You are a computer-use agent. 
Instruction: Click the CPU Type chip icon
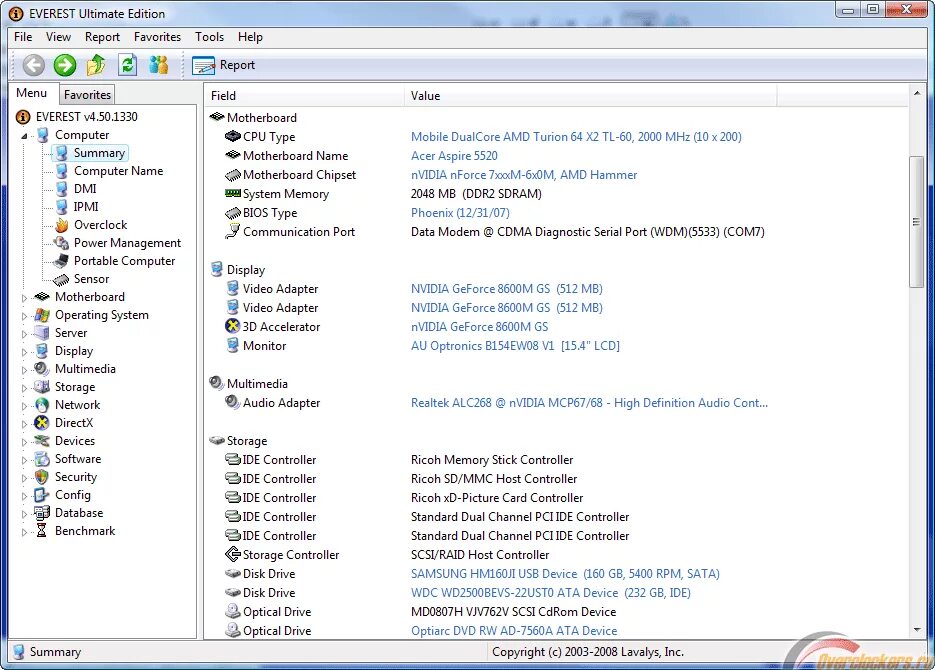[233, 137]
